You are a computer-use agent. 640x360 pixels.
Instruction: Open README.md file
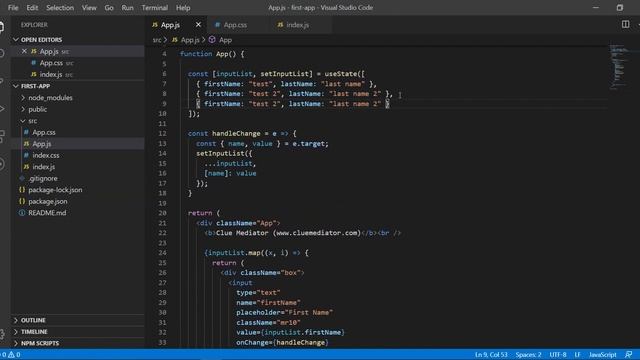coord(47,213)
